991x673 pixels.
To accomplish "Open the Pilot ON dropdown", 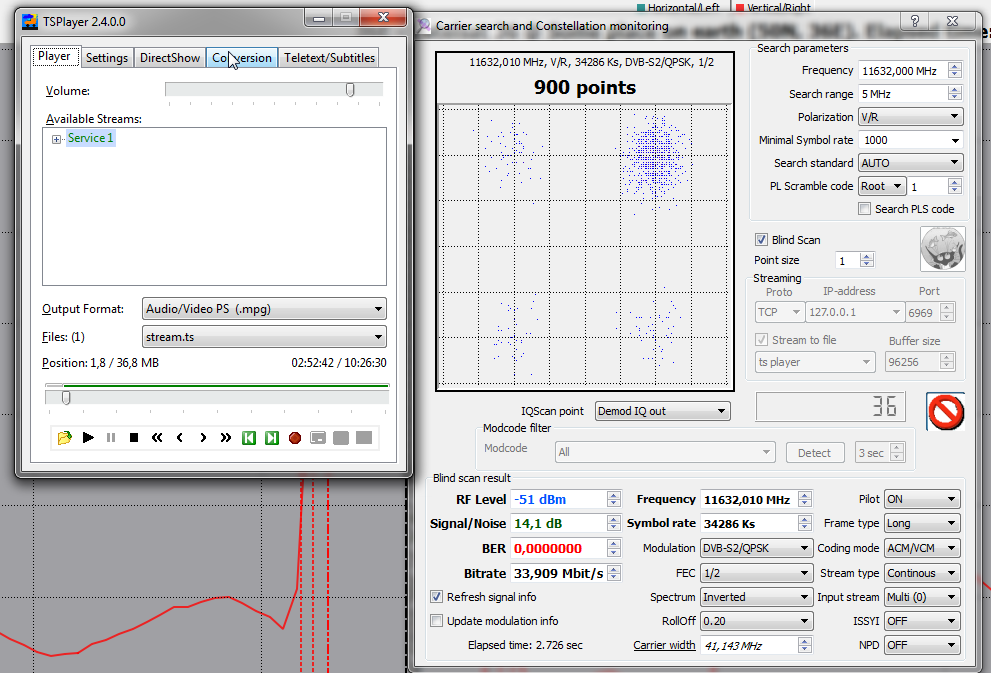I will (922, 499).
